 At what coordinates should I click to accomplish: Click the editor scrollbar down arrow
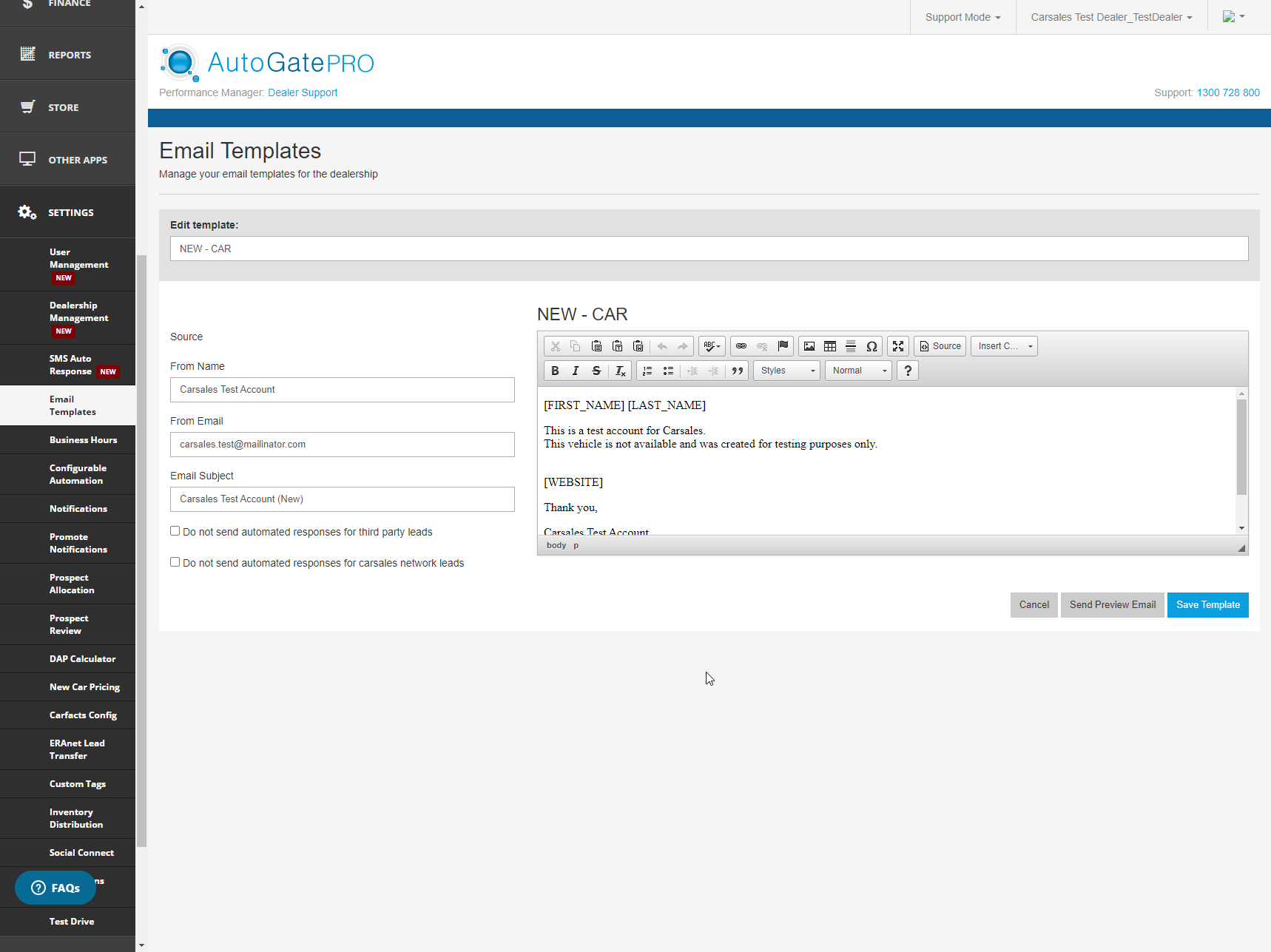pyautogui.click(x=1241, y=528)
